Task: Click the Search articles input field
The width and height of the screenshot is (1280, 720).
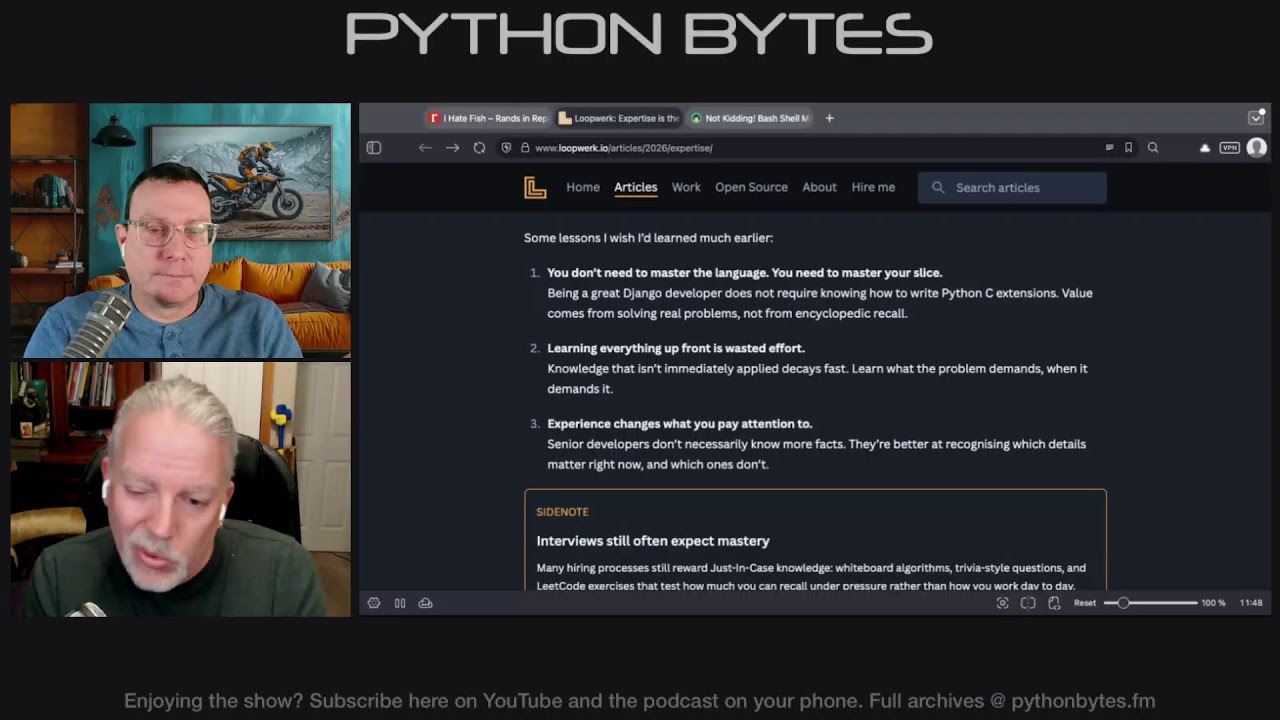Action: 1012,187
